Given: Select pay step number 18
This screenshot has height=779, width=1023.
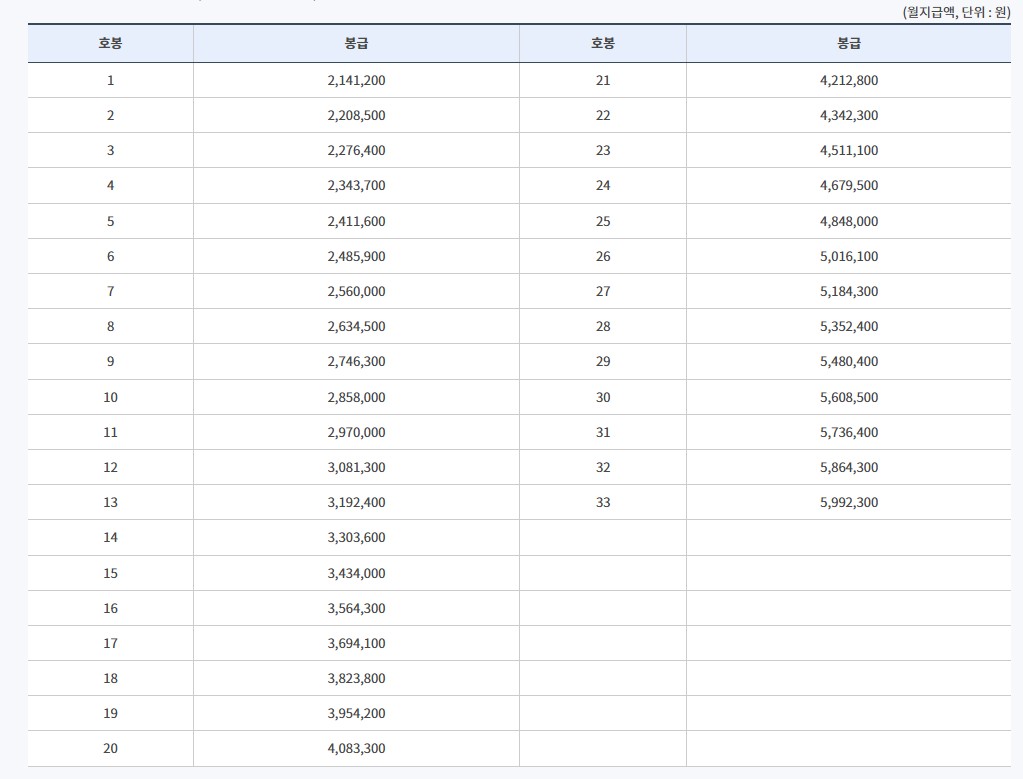Looking at the screenshot, I should click(x=110, y=679).
